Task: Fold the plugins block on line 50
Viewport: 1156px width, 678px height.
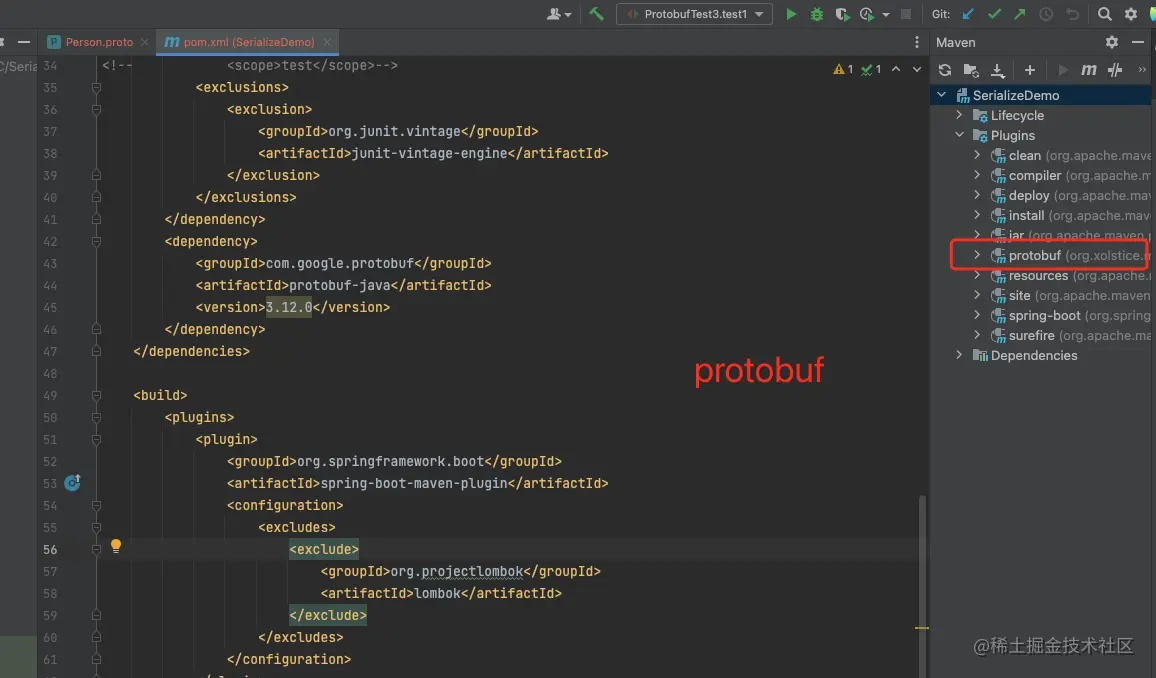Action: tap(96, 417)
